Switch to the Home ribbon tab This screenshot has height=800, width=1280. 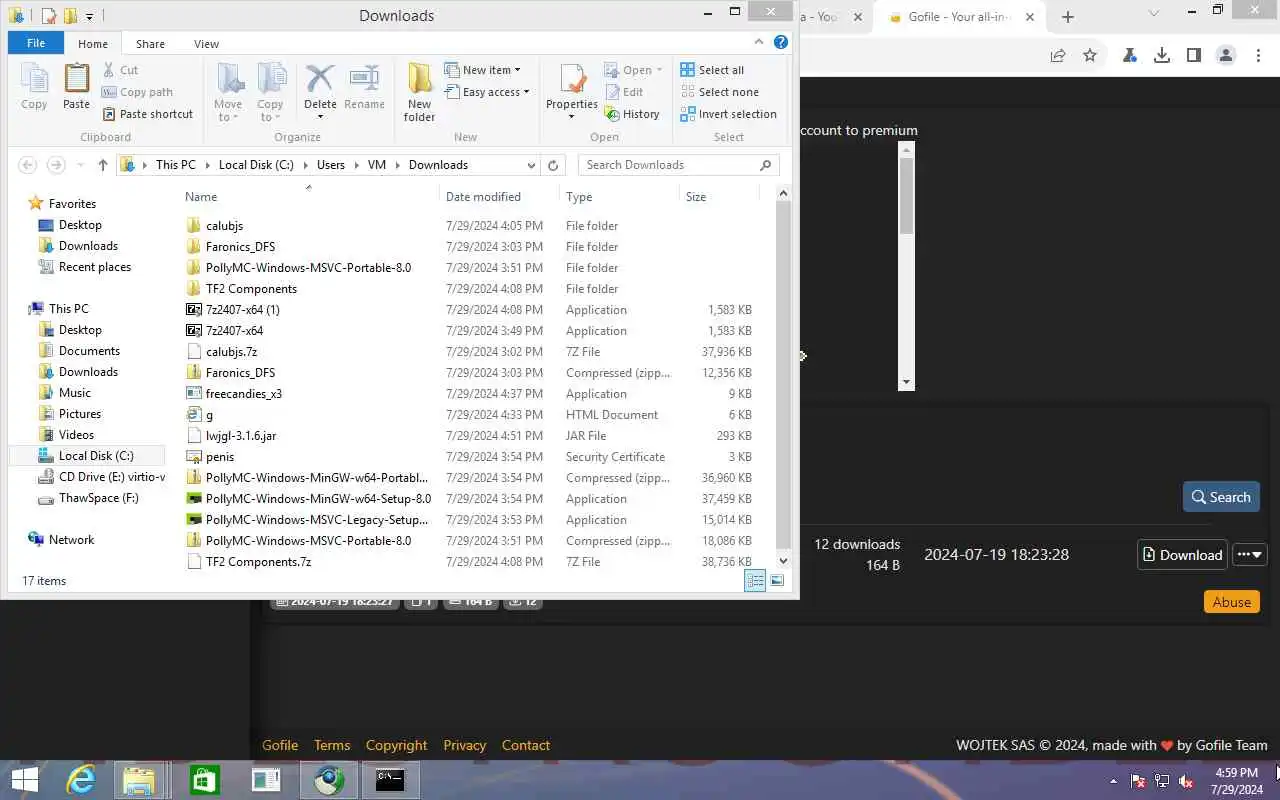93,43
